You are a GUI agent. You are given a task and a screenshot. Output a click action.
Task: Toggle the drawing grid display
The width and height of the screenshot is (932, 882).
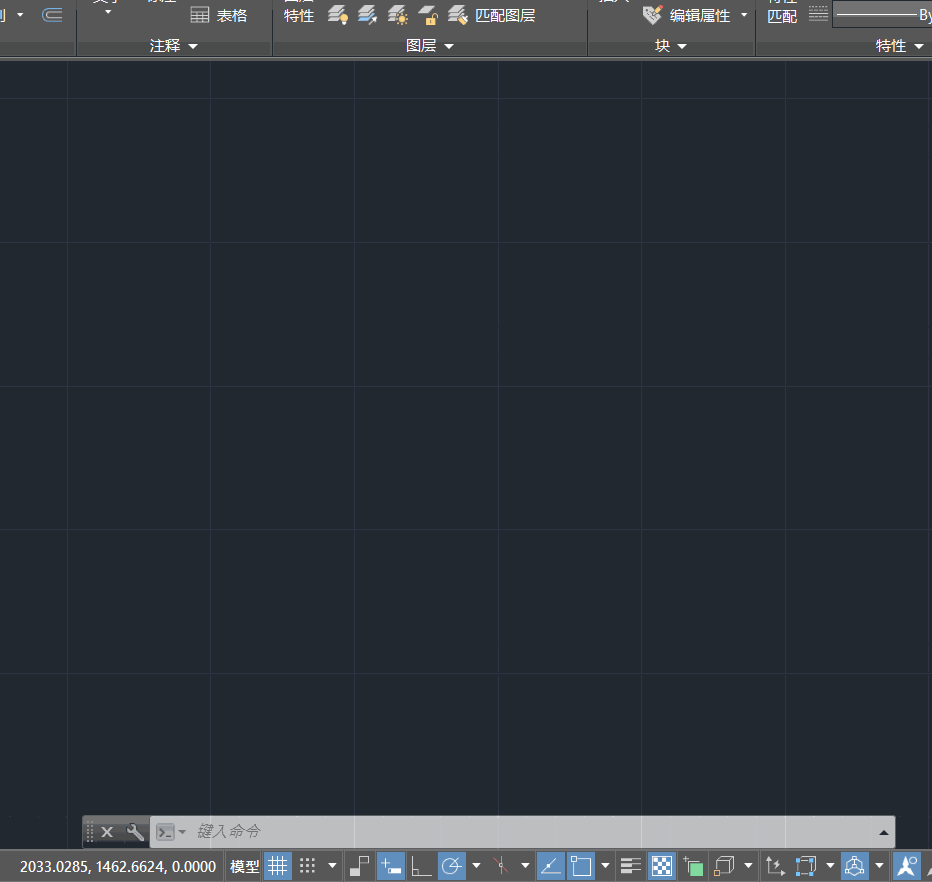[278, 866]
